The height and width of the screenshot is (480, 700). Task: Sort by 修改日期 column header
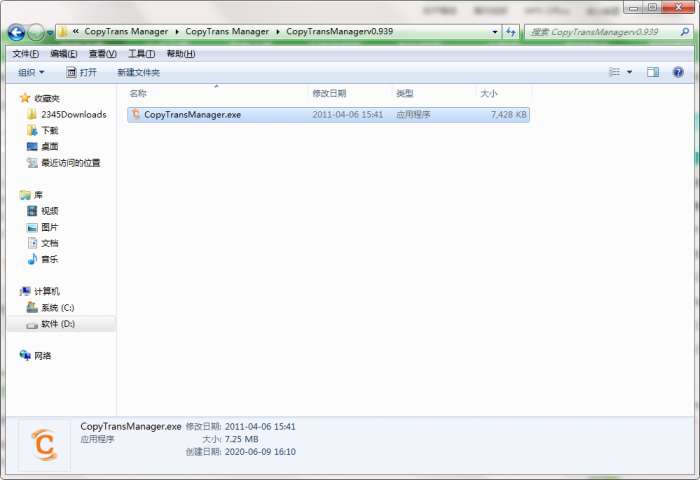[329, 93]
